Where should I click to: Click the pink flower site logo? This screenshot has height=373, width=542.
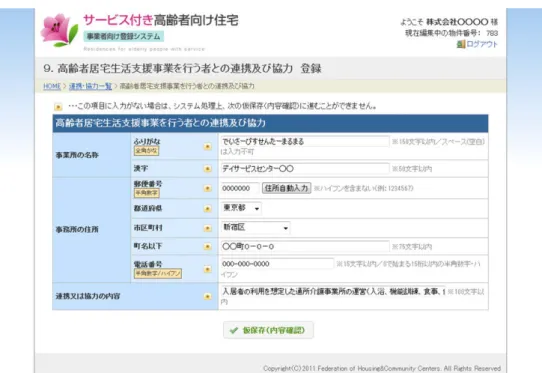[59, 30]
